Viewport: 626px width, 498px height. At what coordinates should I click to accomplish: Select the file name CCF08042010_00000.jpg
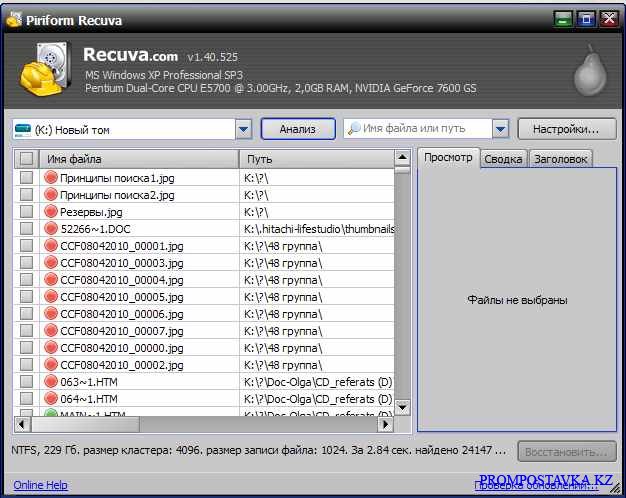122,348
